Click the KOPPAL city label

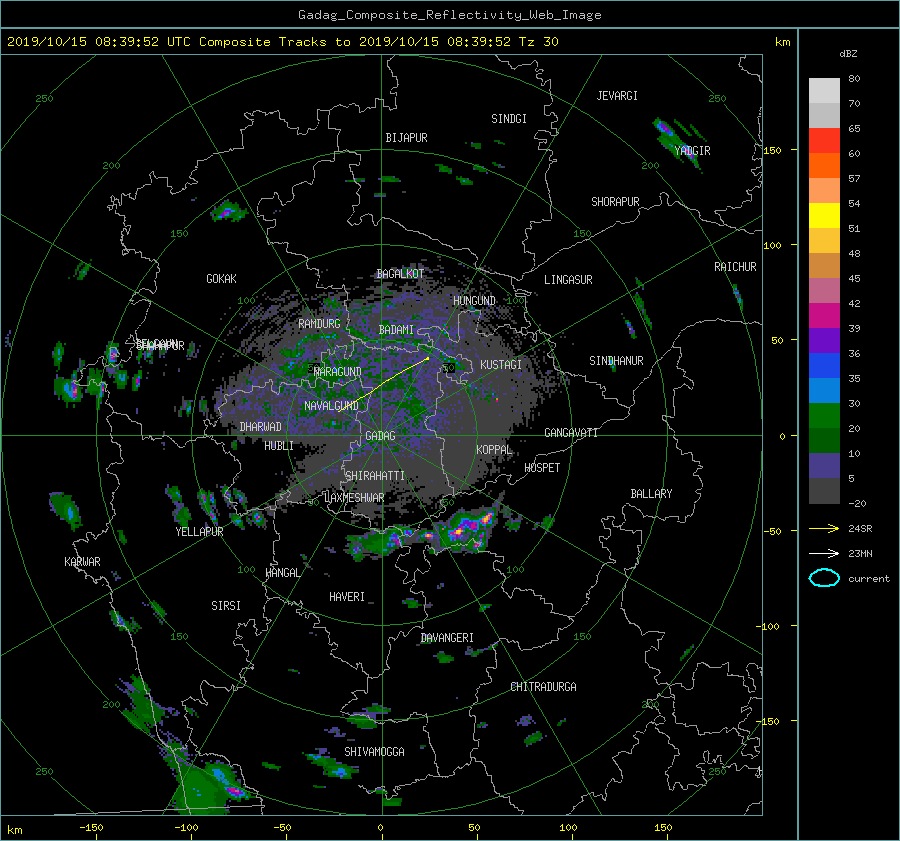pyautogui.click(x=494, y=450)
